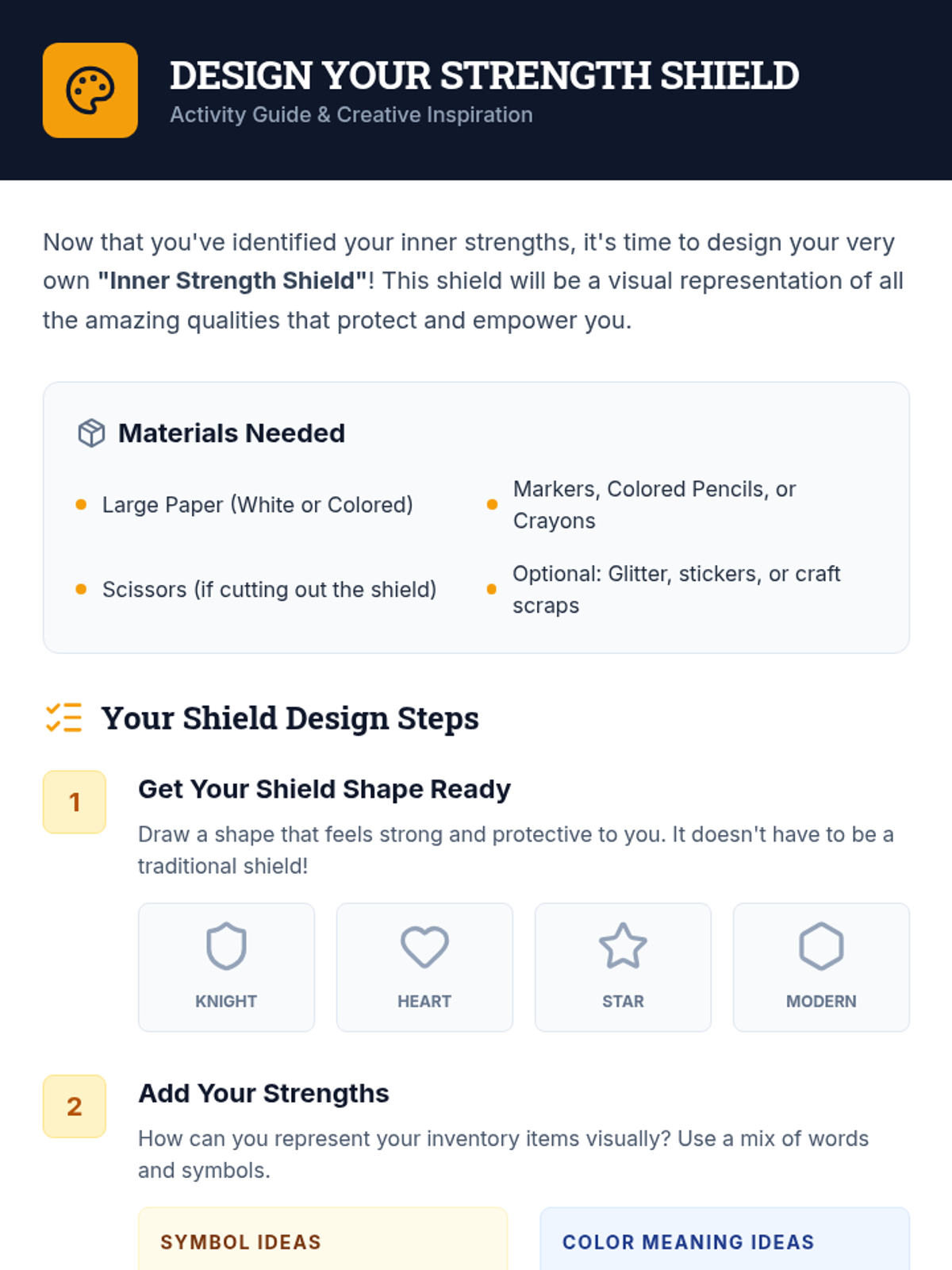Viewport: 952px width, 1270px height.
Task: Choose the KNIGHT shape card
Action: pos(226,967)
